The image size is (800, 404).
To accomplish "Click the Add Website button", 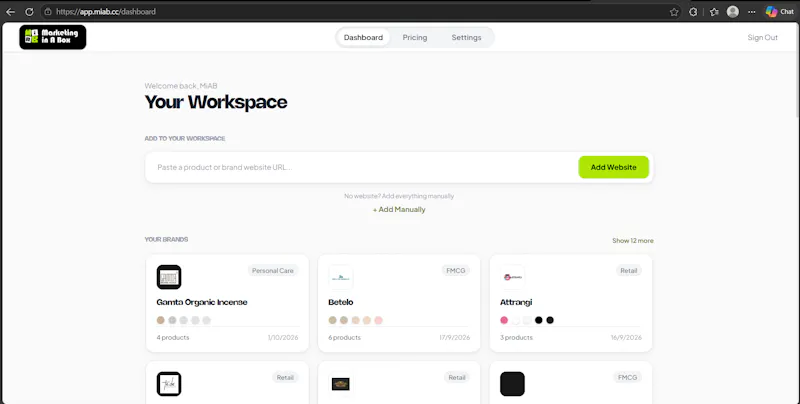I will coord(613,167).
